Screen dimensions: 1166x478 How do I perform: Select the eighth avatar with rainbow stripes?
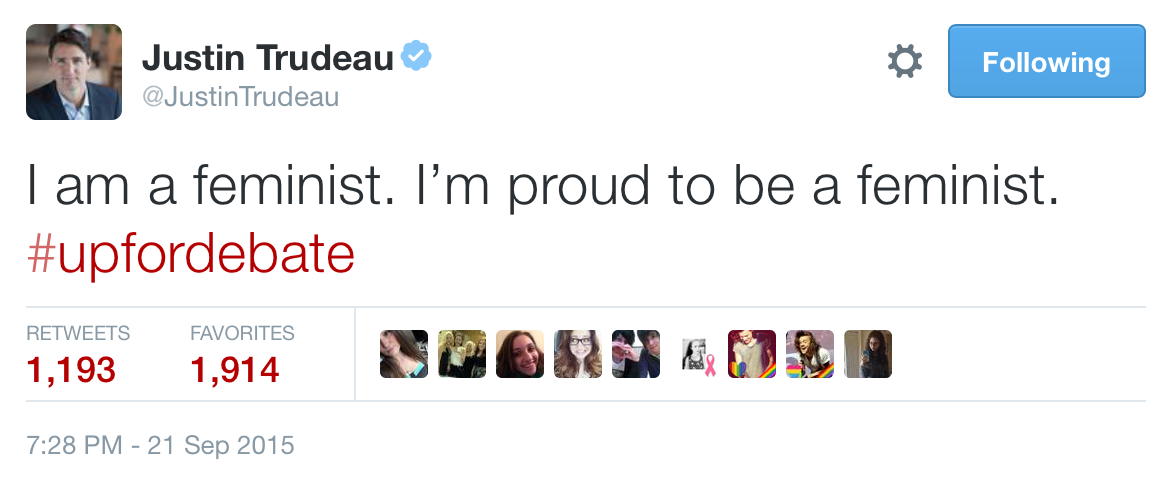pos(810,354)
